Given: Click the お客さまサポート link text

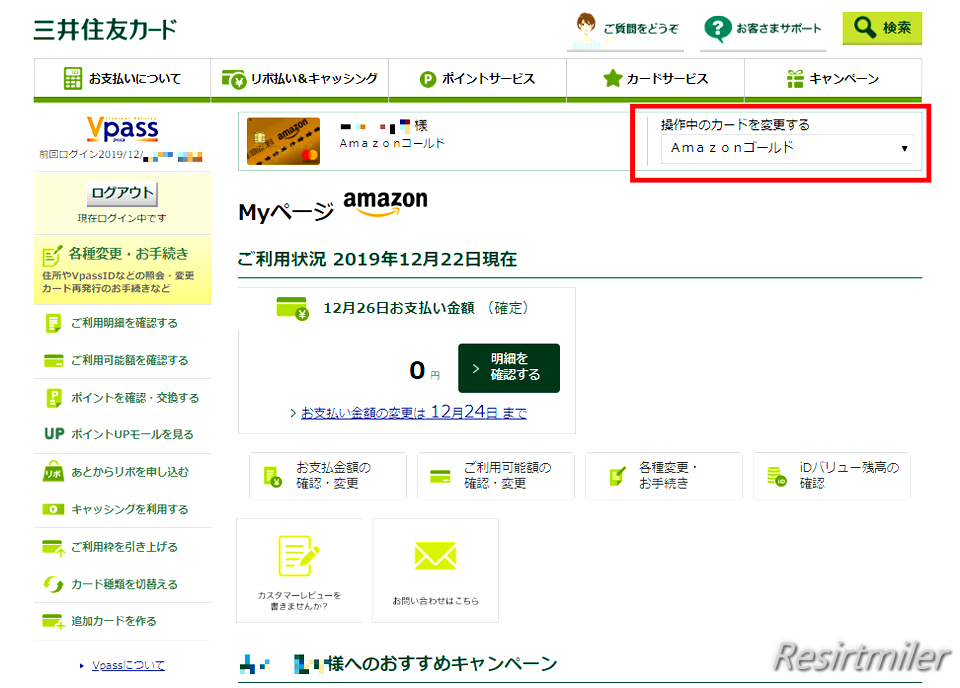Looking at the screenshot, I should coord(778,28).
